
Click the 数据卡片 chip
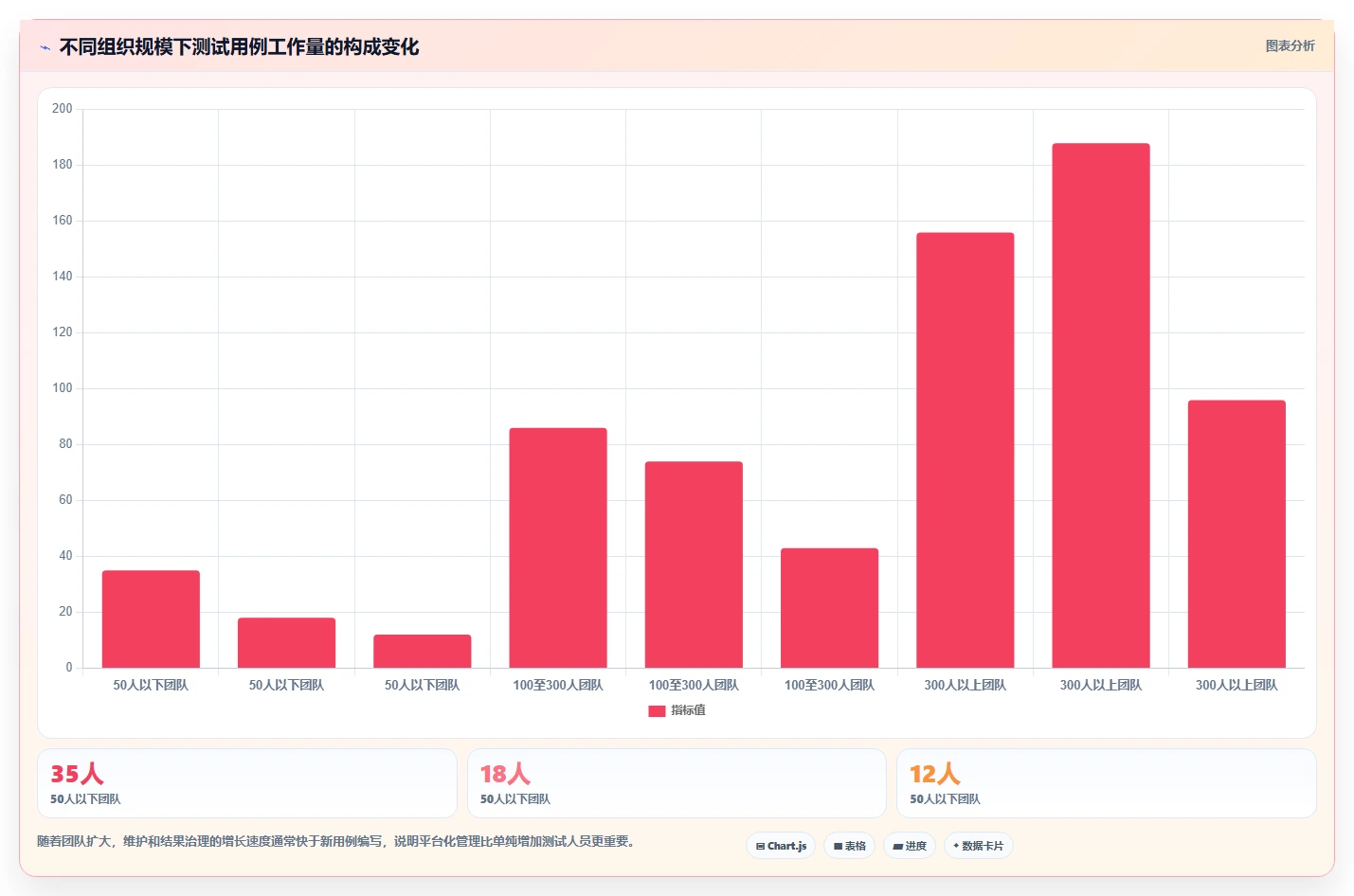pyautogui.click(x=978, y=846)
